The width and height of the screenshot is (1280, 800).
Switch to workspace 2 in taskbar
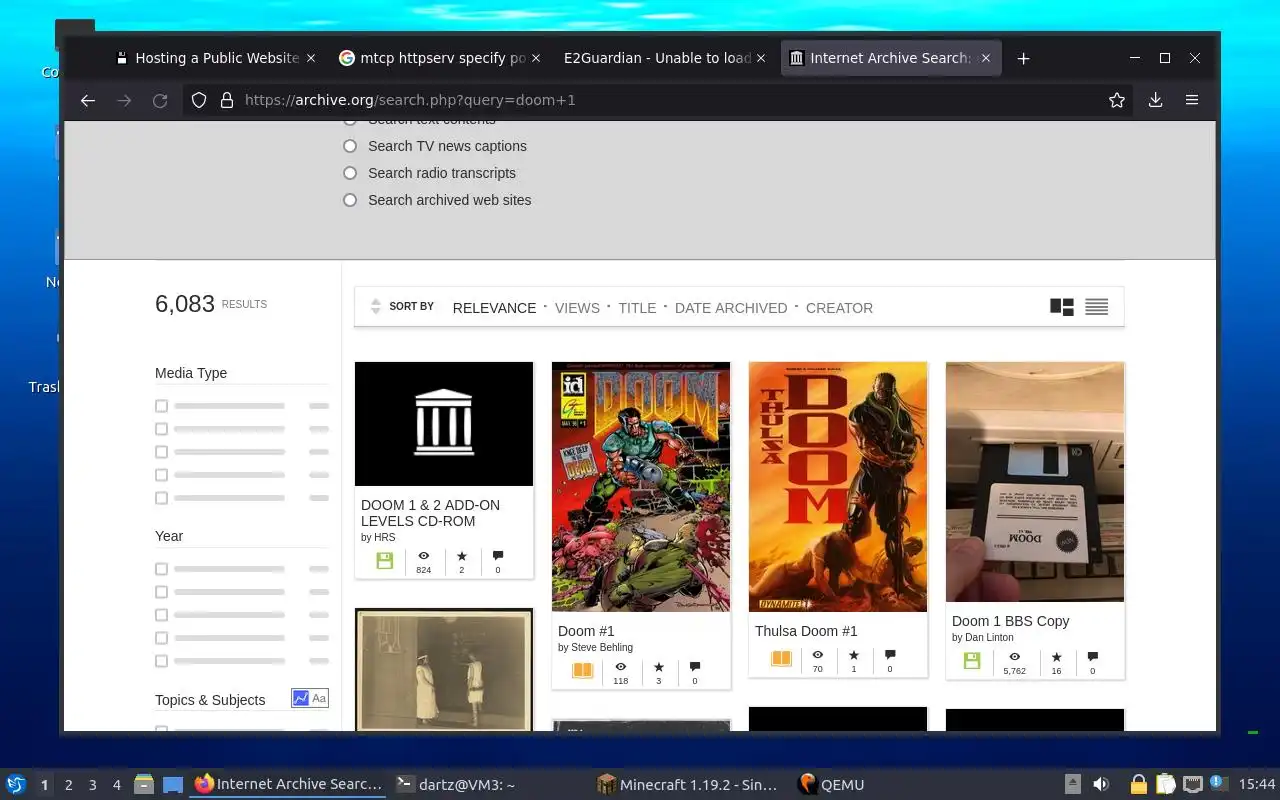69,785
